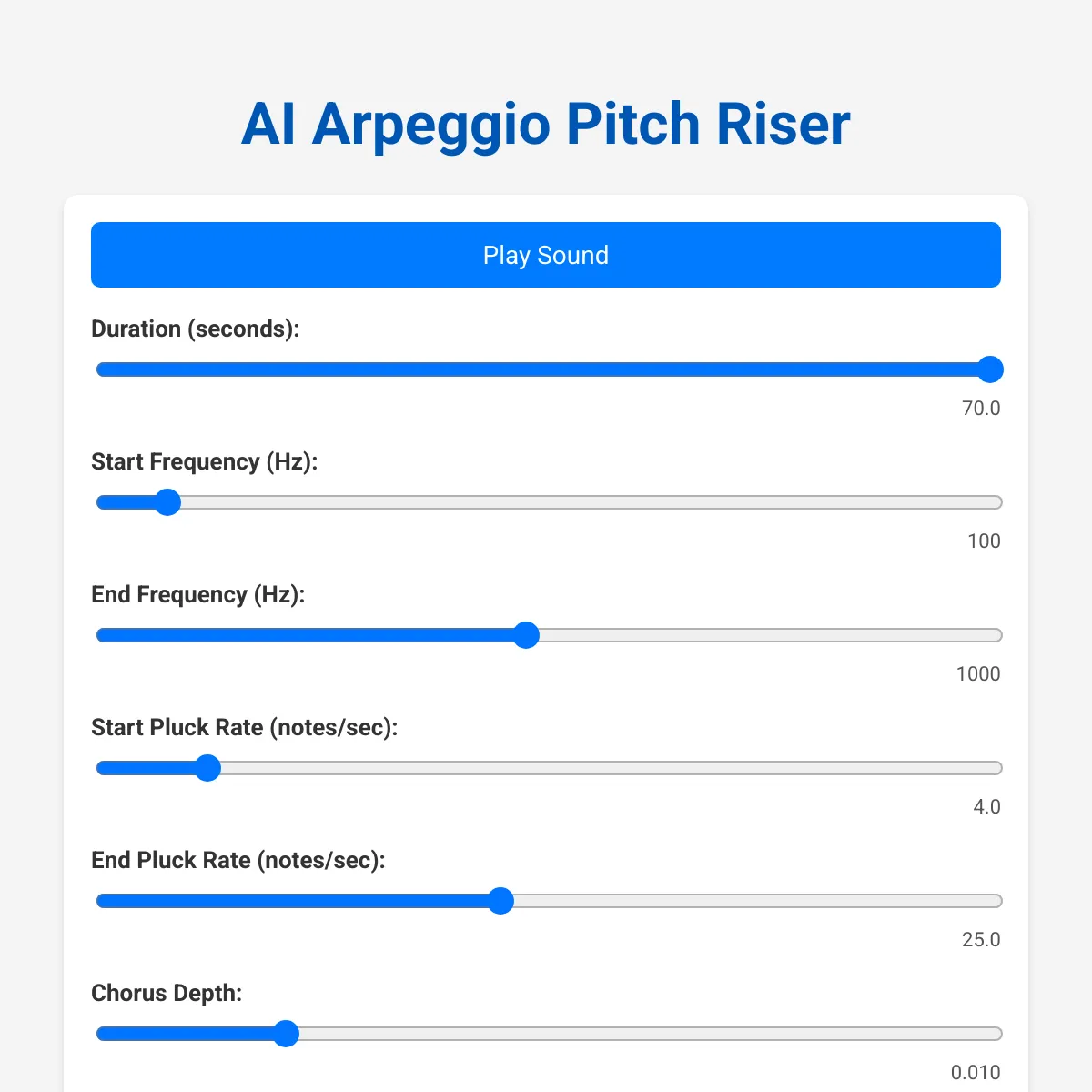The width and height of the screenshot is (1092, 1092).
Task: Click the 4.0 start pluck rate value
Action: click(986, 807)
